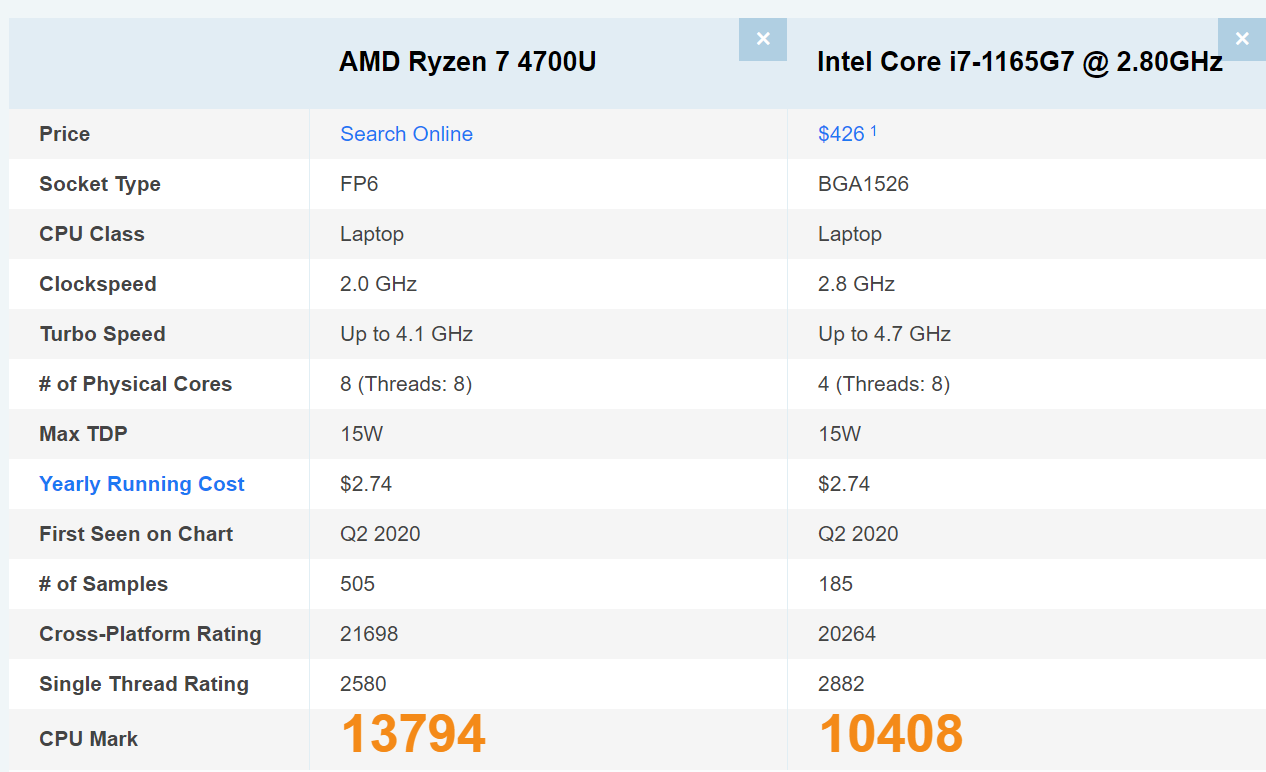Click the Price row label
This screenshot has width=1266, height=772.
[x=64, y=134]
